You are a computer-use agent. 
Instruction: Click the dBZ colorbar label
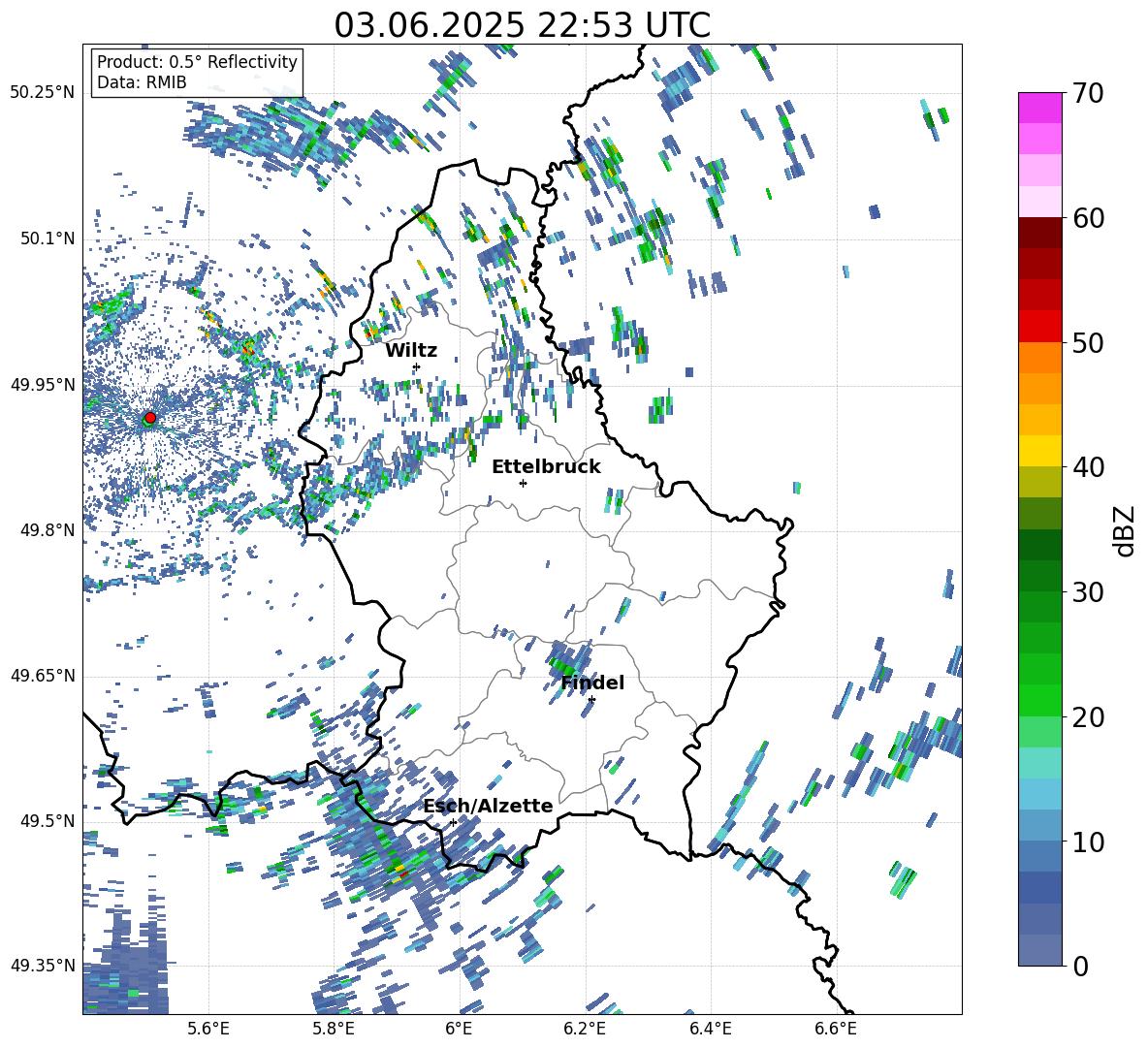1125,530
